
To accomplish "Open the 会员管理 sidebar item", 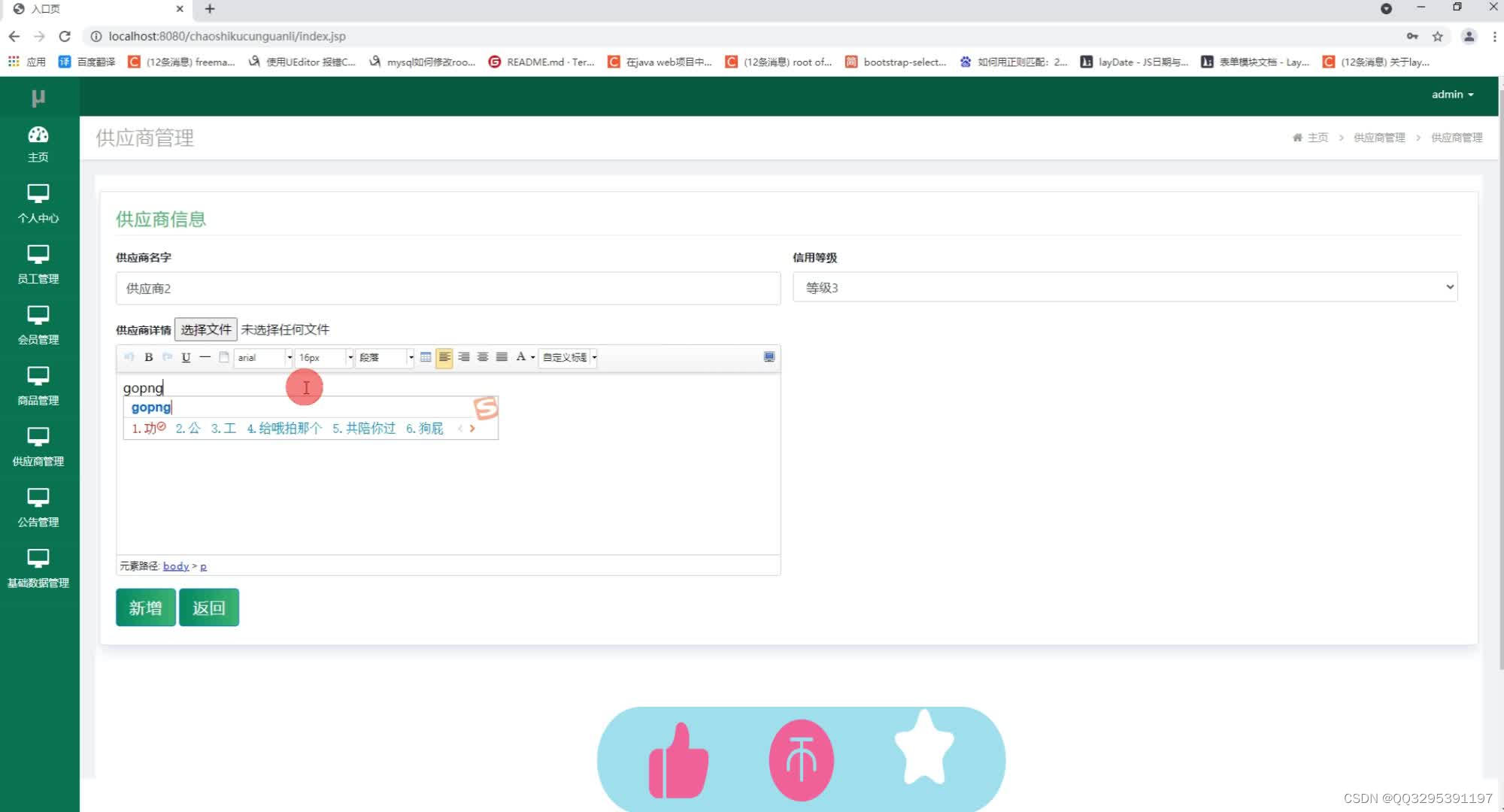I will click(38, 326).
